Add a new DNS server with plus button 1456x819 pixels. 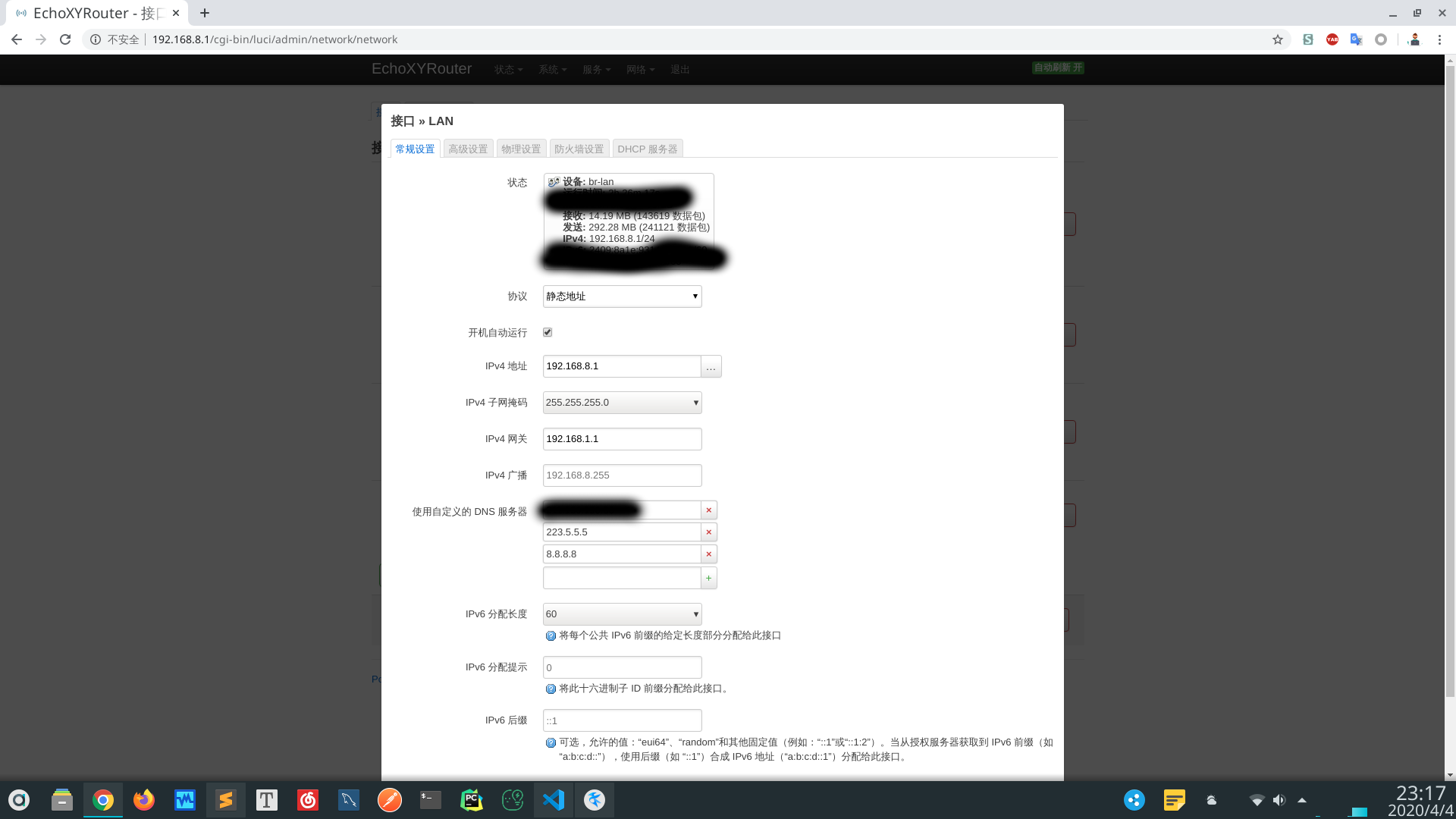(709, 578)
